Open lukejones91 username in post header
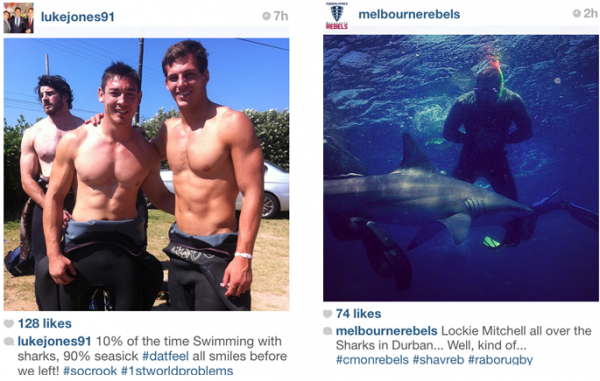Viewport: 600px width, 381px height. tap(78, 17)
